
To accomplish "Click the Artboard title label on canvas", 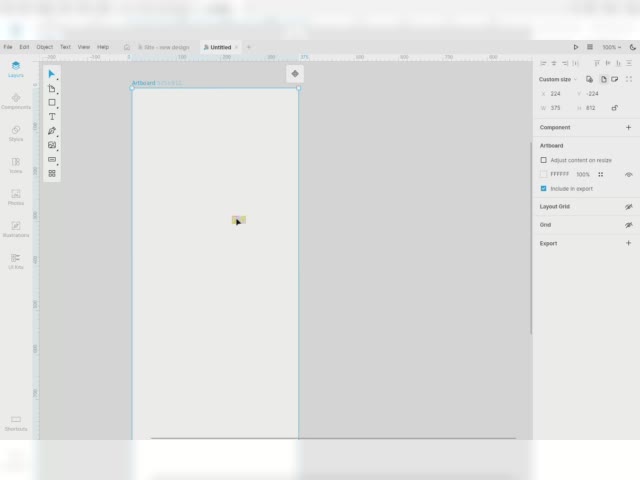I will [x=143, y=83].
